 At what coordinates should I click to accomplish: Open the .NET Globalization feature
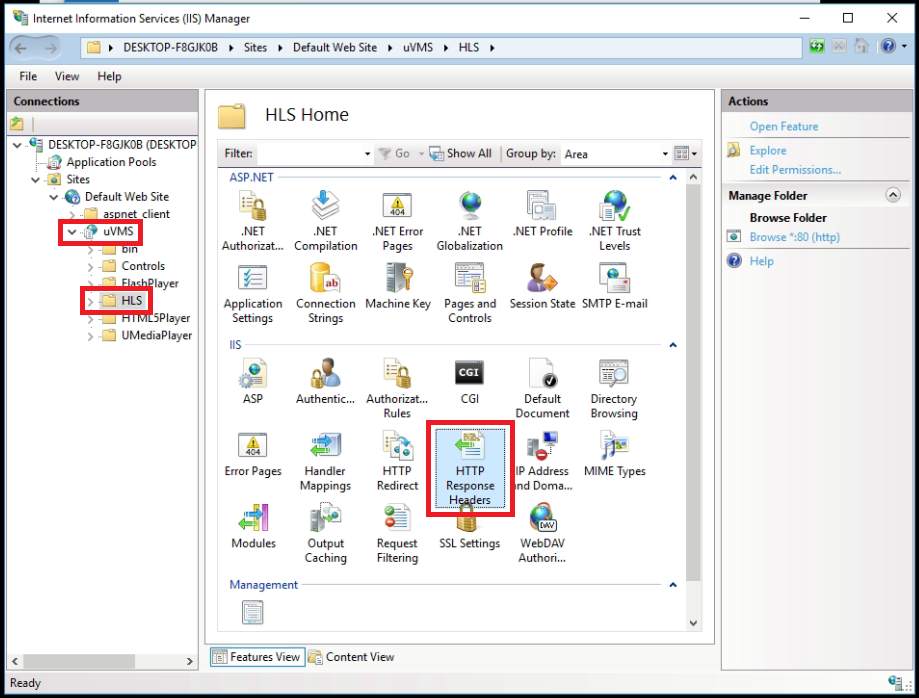[469, 222]
